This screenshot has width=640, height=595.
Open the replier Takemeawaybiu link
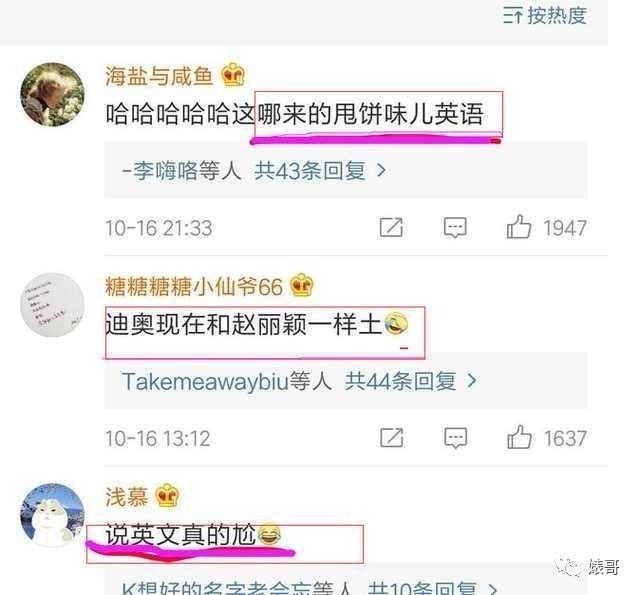click(205, 381)
